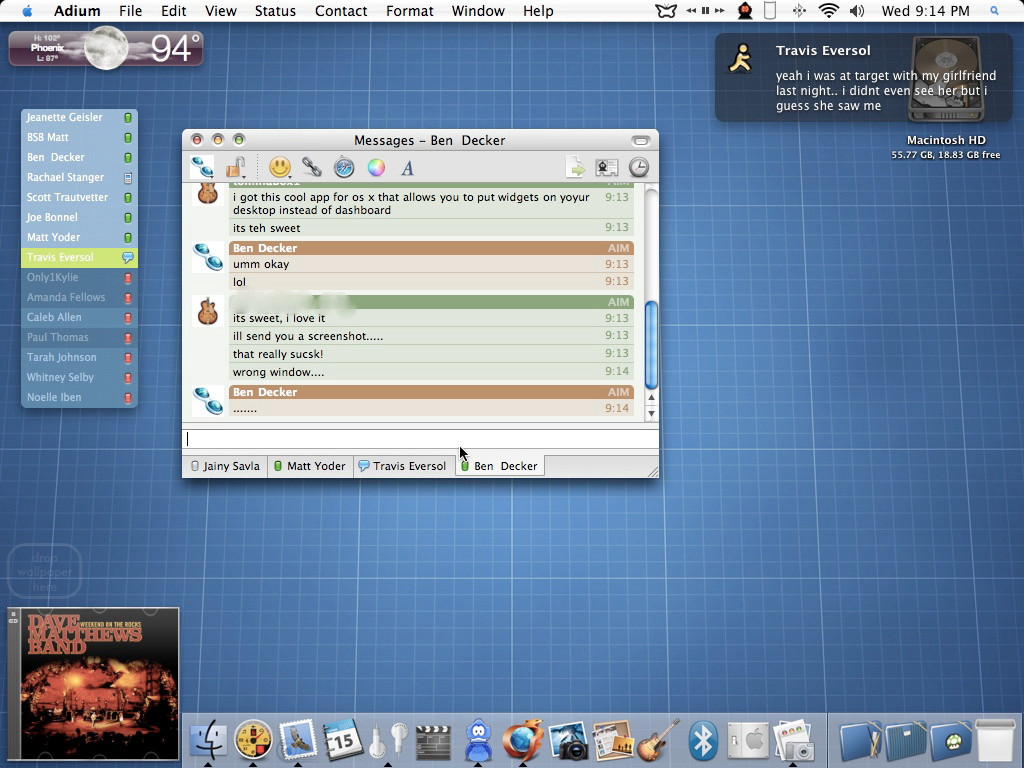Screen dimensions: 1024x768
Task: Open volume control in menu bar
Action: (857, 11)
